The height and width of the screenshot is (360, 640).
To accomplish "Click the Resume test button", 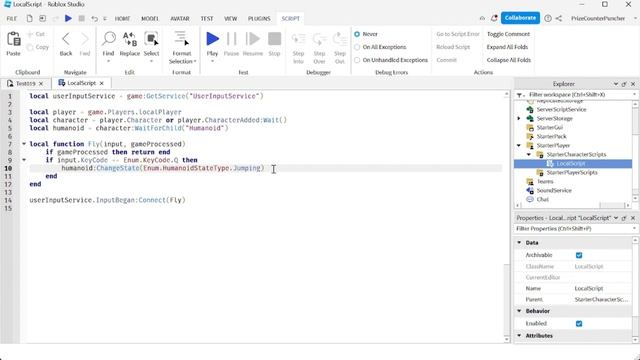I will coord(253,39).
